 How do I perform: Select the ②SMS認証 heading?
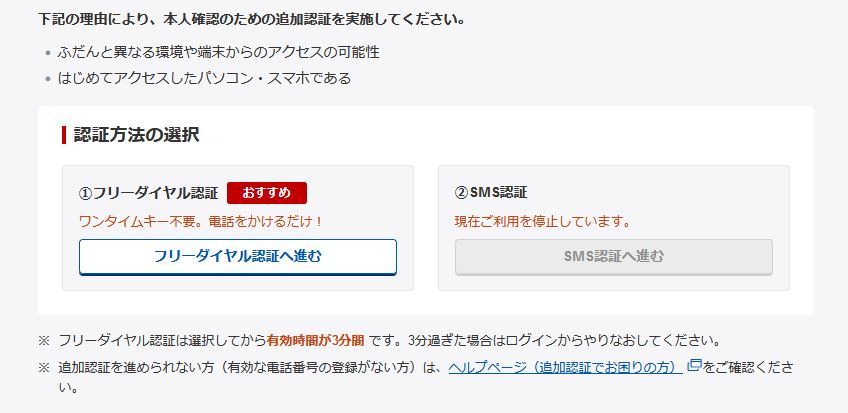pos(491,193)
